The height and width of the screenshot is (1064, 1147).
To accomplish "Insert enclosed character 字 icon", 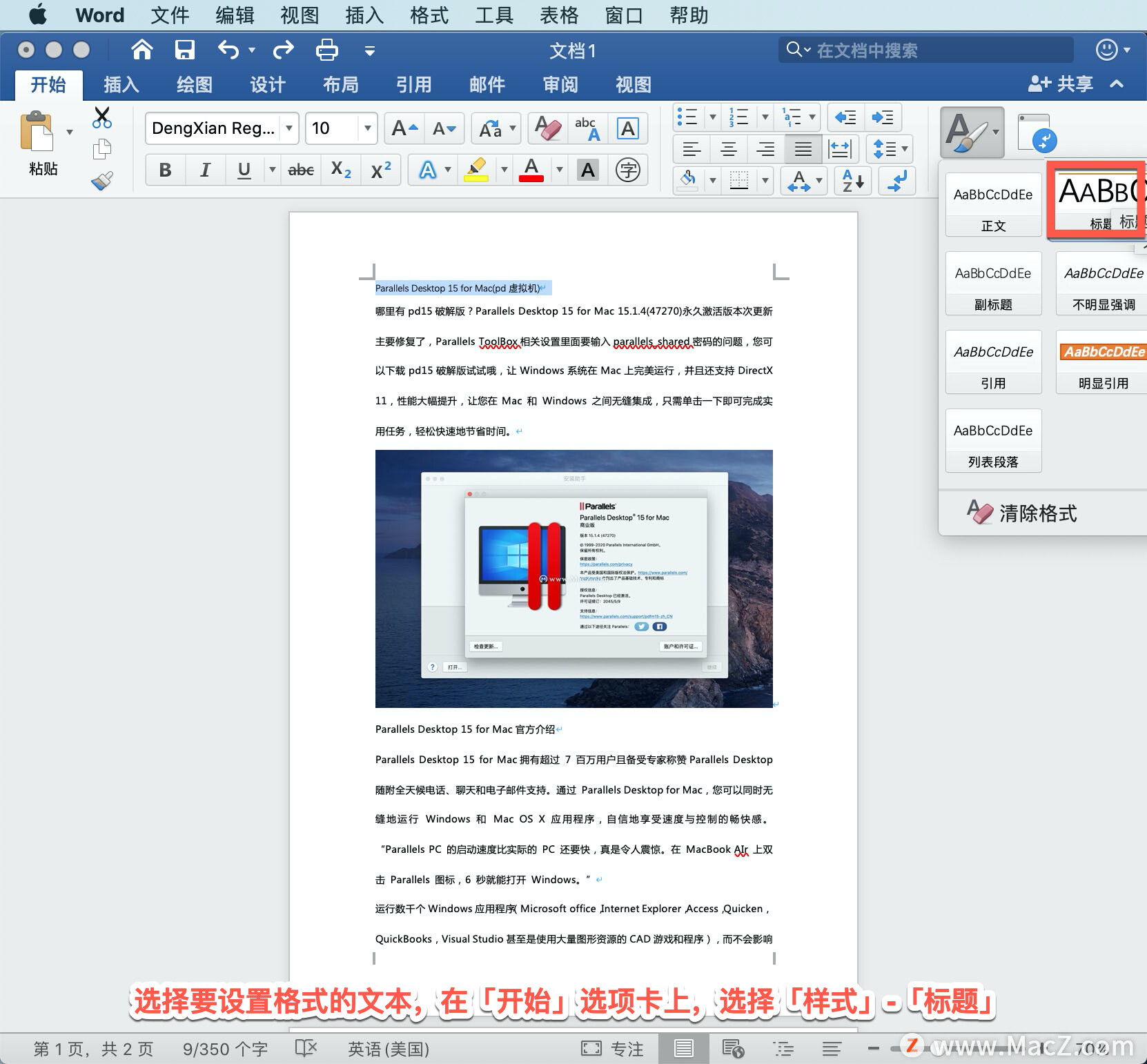I will coord(628,170).
